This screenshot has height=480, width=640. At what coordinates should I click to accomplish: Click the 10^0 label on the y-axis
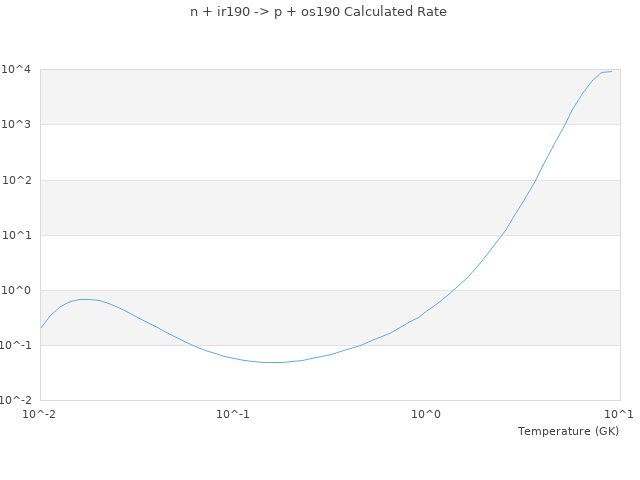click(18, 290)
